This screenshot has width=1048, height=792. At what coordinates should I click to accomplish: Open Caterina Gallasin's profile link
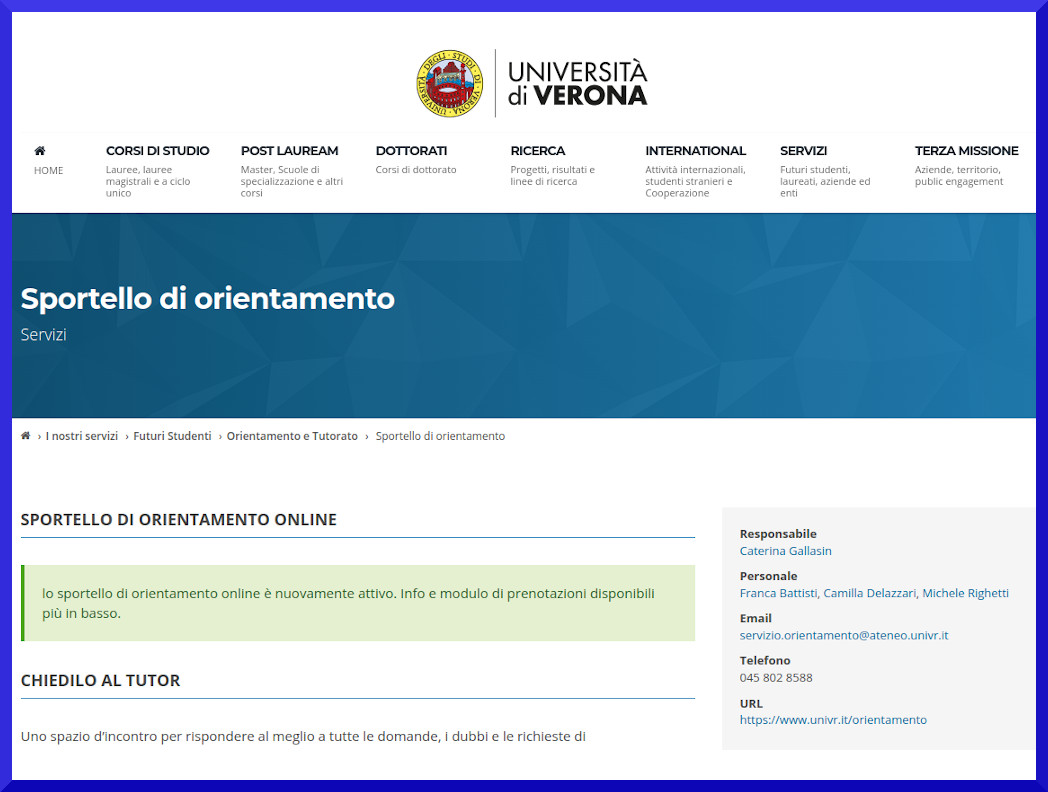pos(785,551)
